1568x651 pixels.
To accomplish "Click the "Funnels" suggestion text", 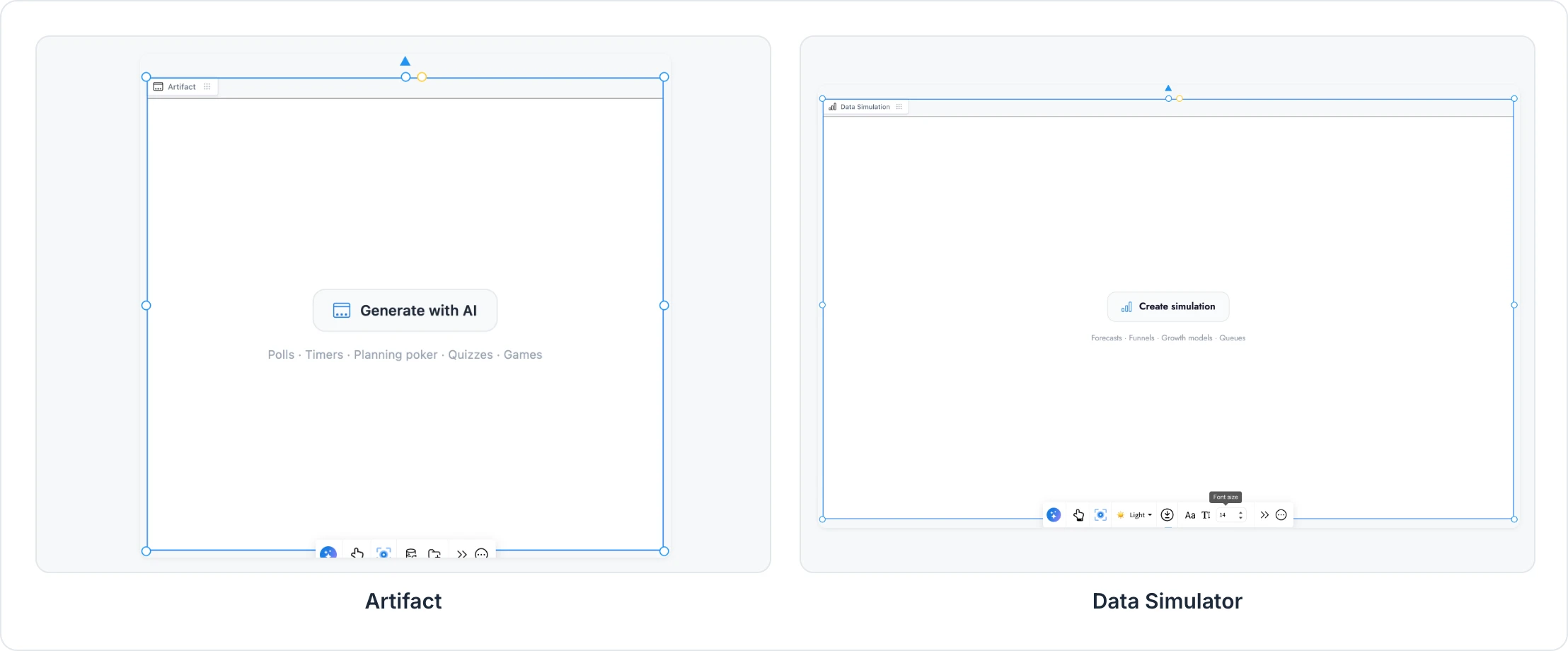I will 1141,338.
